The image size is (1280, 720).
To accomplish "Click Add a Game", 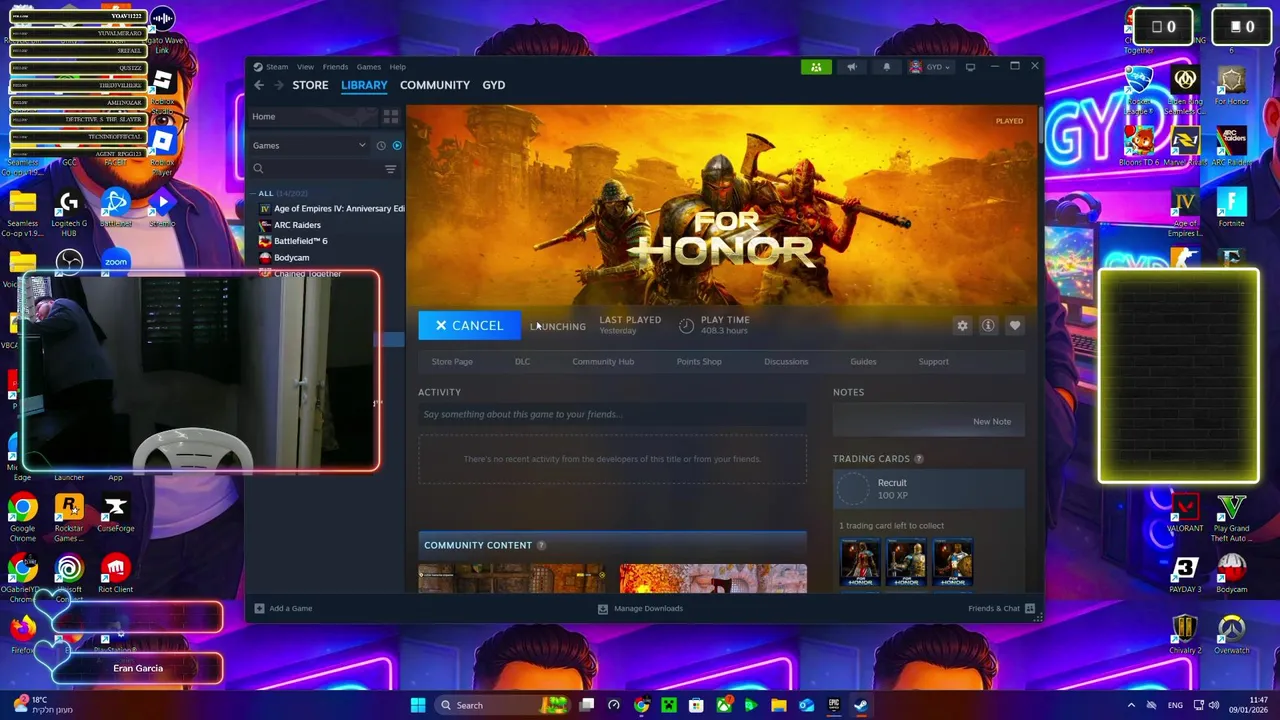I will [x=283, y=608].
